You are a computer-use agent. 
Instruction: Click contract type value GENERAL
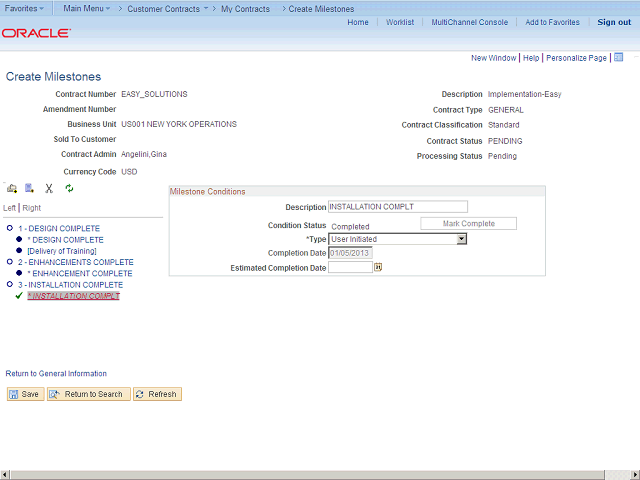pyautogui.click(x=506, y=110)
